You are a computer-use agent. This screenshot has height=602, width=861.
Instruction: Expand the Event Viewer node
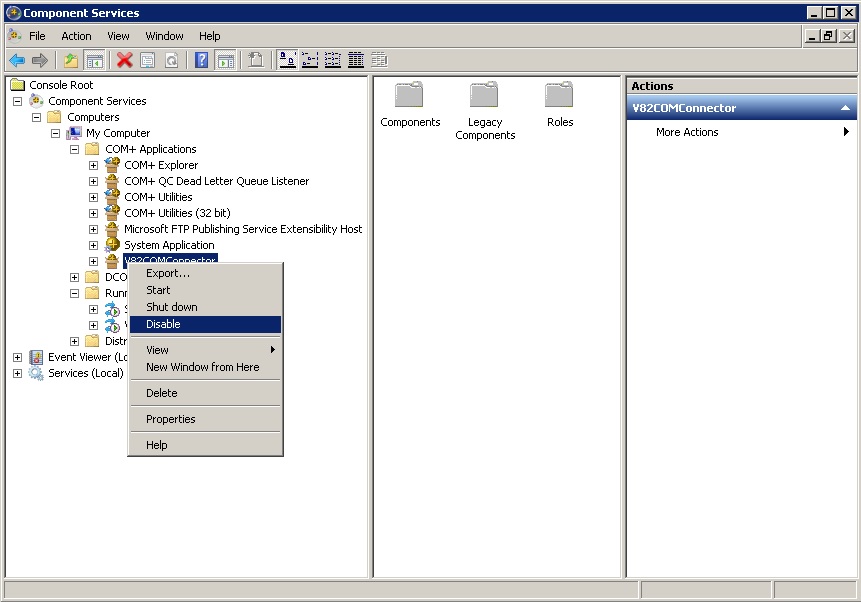click(x=18, y=357)
